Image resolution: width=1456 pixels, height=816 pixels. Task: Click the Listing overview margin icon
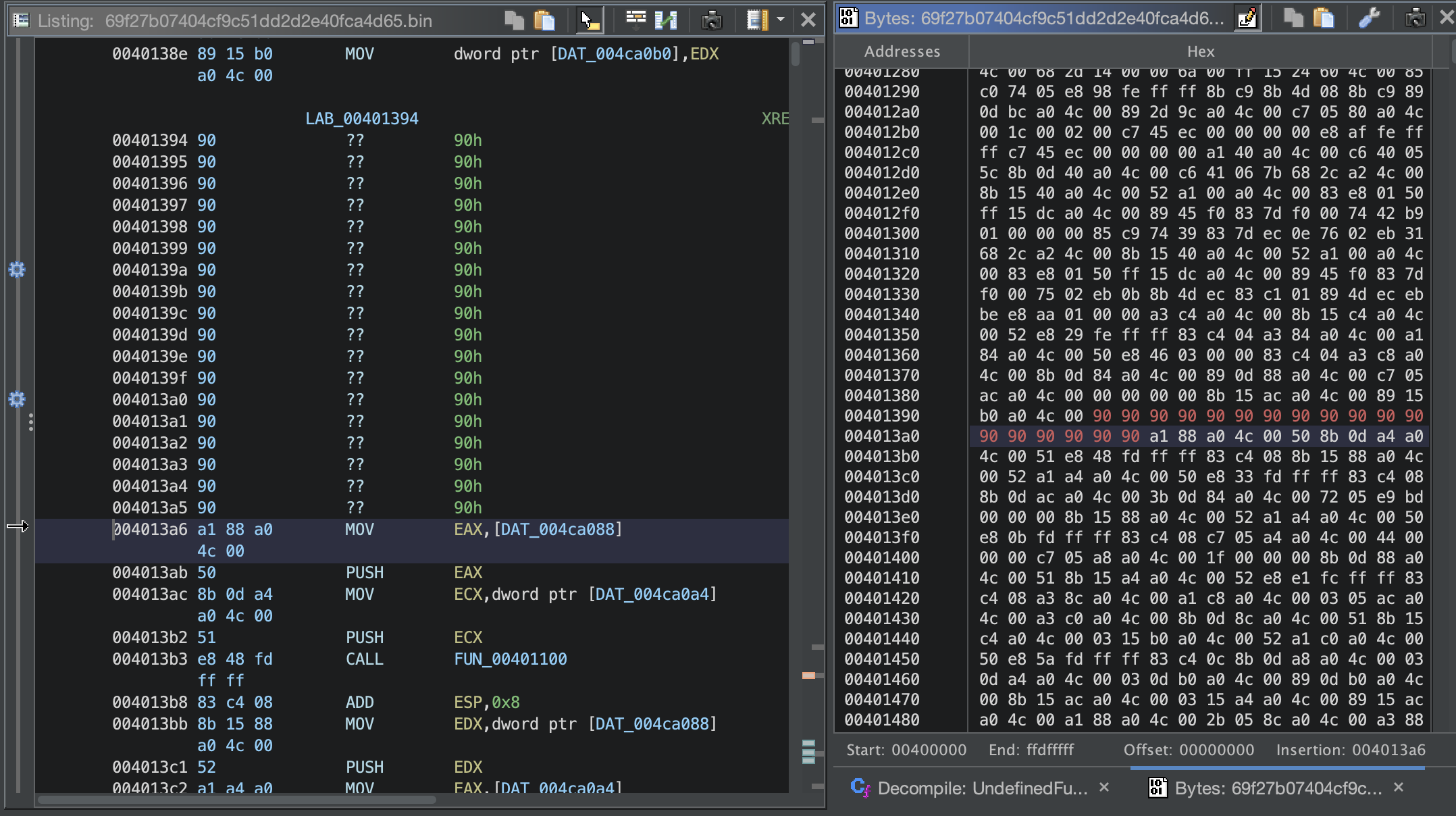coord(757,20)
